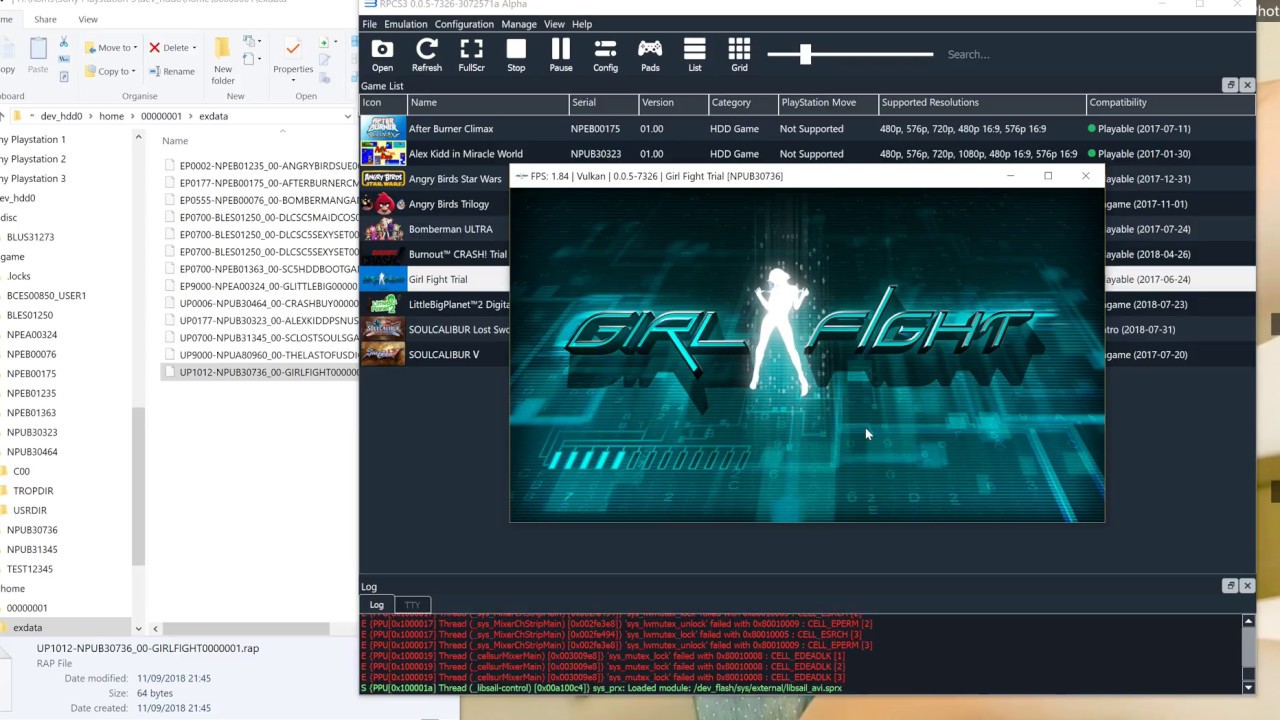Screen dimensions: 1280x720
Task: Sort game list by Serial column
Action: (x=603, y=102)
